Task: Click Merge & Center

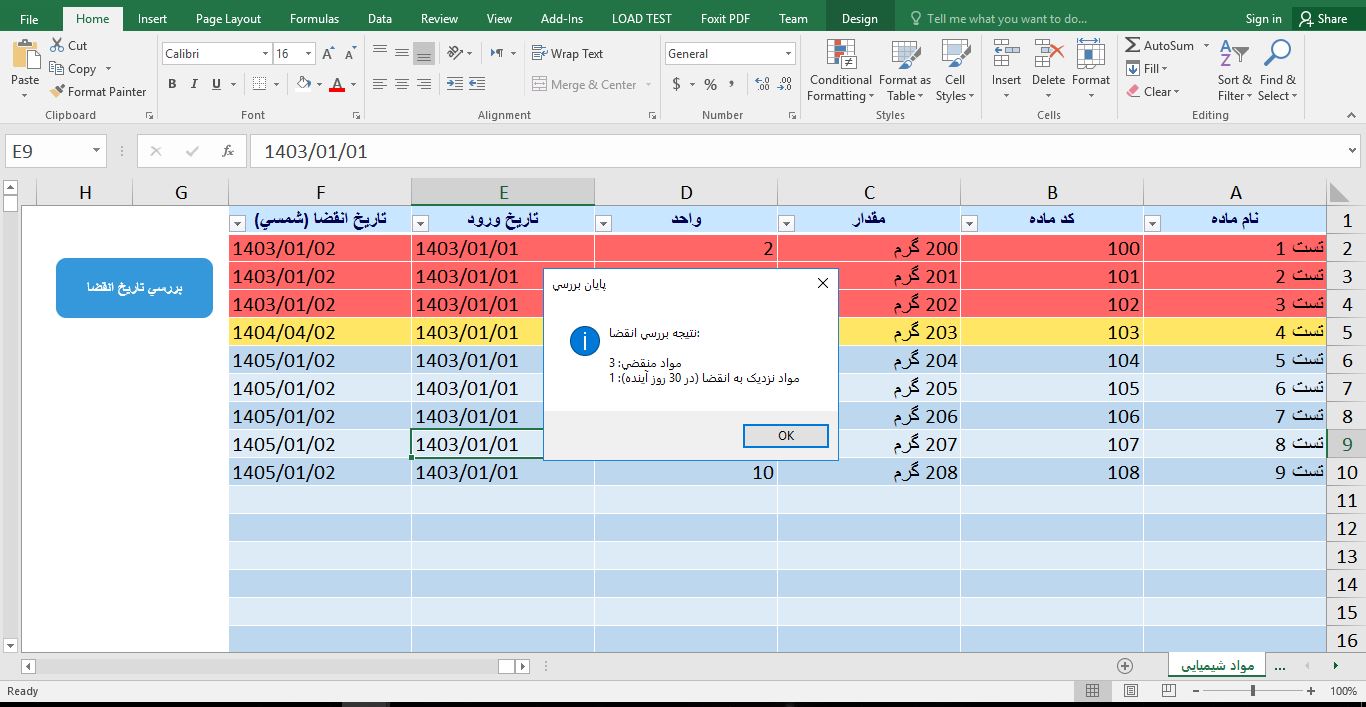Action: point(585,85)
